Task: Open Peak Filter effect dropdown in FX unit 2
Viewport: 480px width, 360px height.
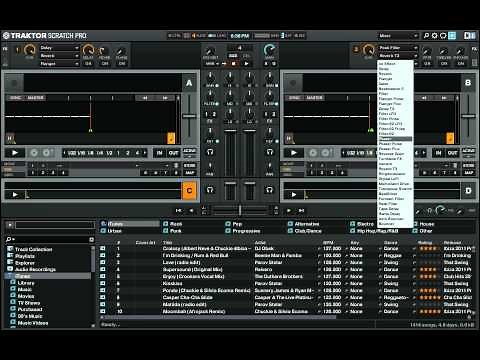Action: [398, 48]
